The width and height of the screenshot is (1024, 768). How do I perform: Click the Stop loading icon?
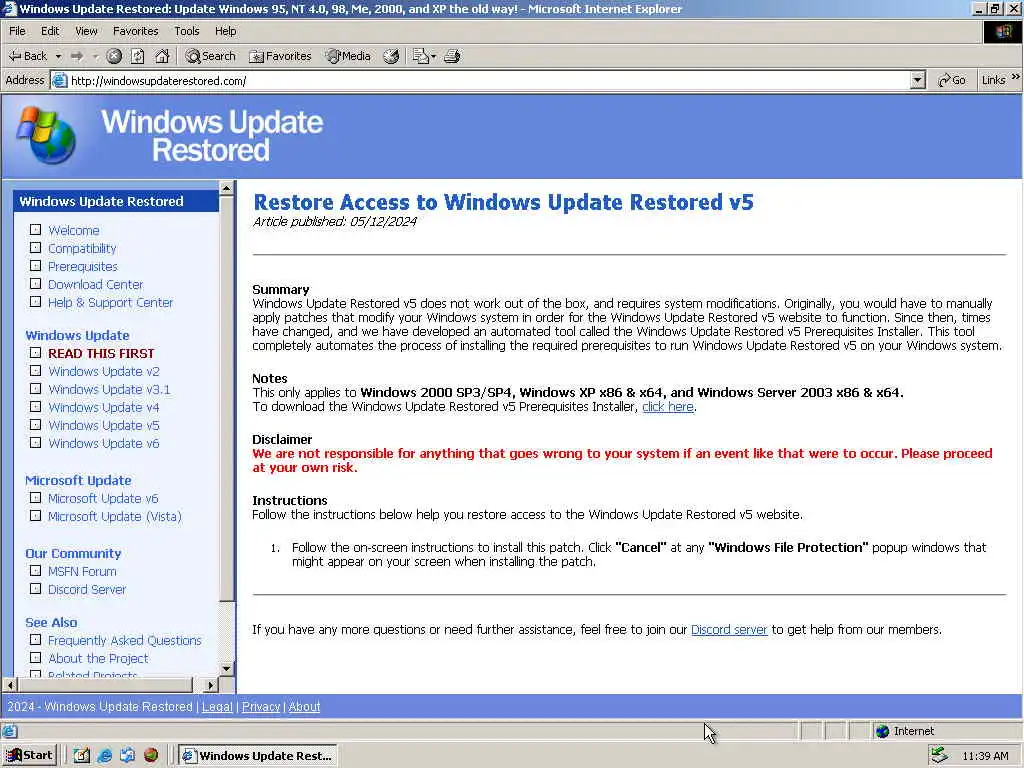(114, 56)
